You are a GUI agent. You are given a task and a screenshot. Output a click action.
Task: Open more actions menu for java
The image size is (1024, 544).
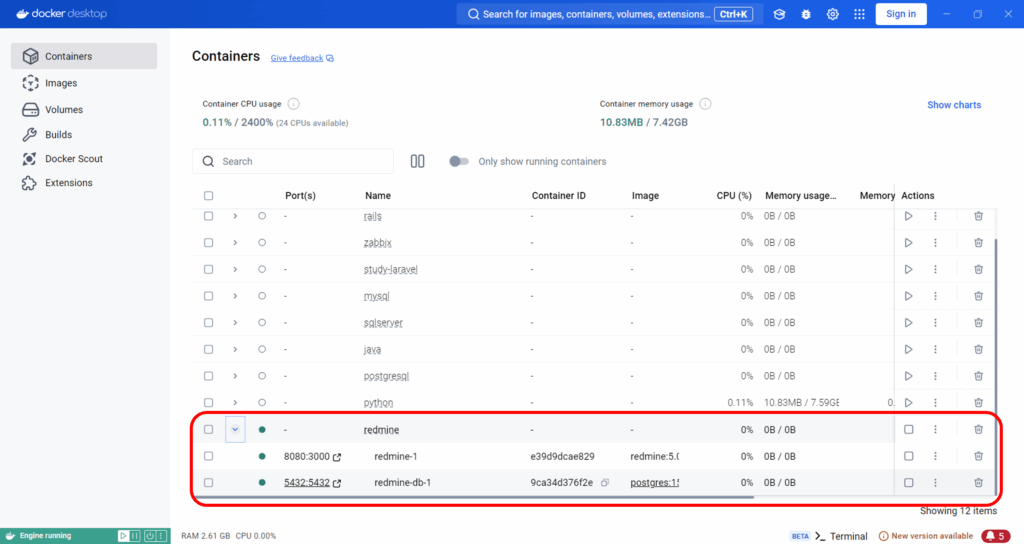click(x=935, y=349)
